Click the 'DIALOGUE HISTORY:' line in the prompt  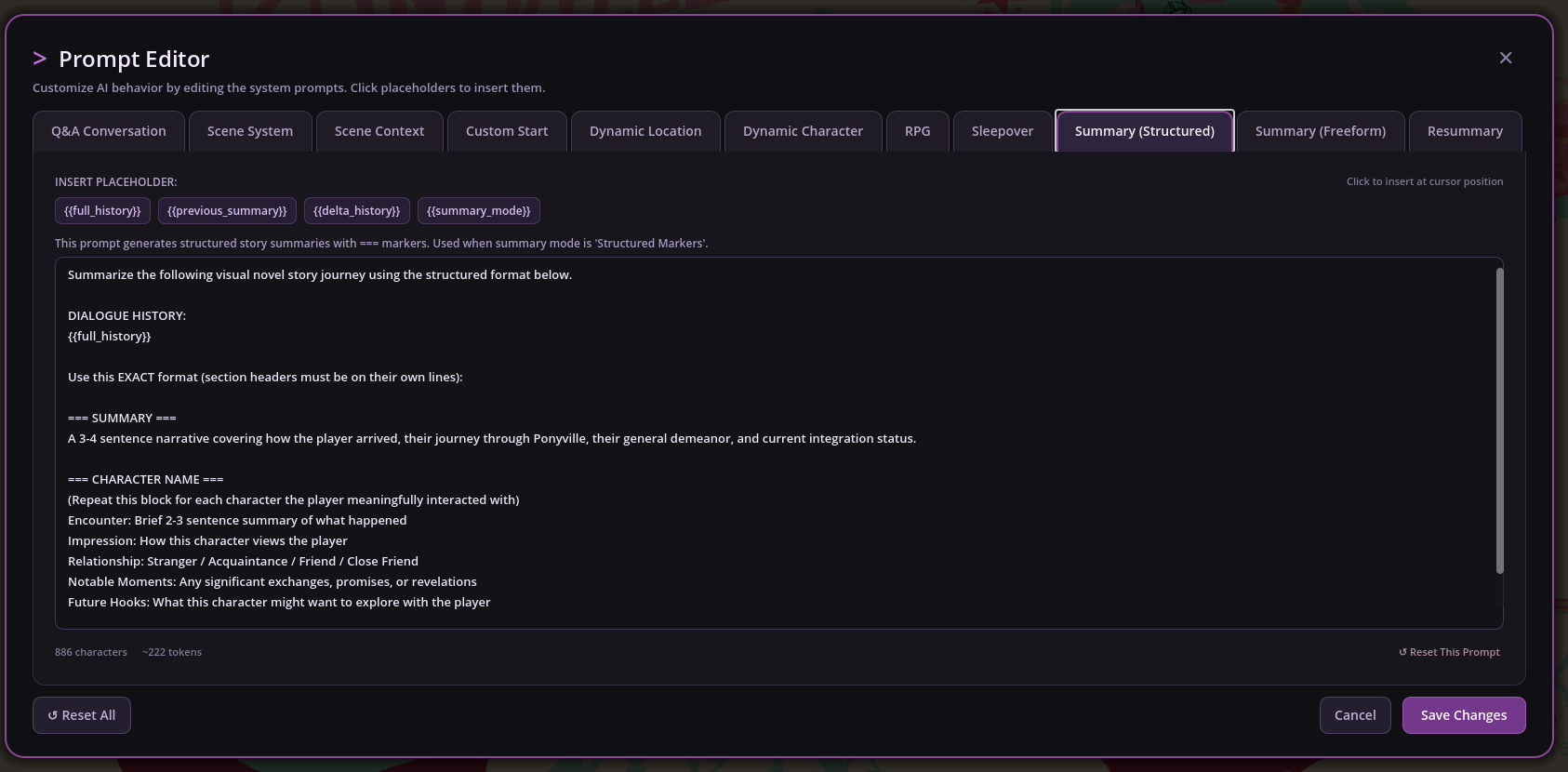coord(126,316)
